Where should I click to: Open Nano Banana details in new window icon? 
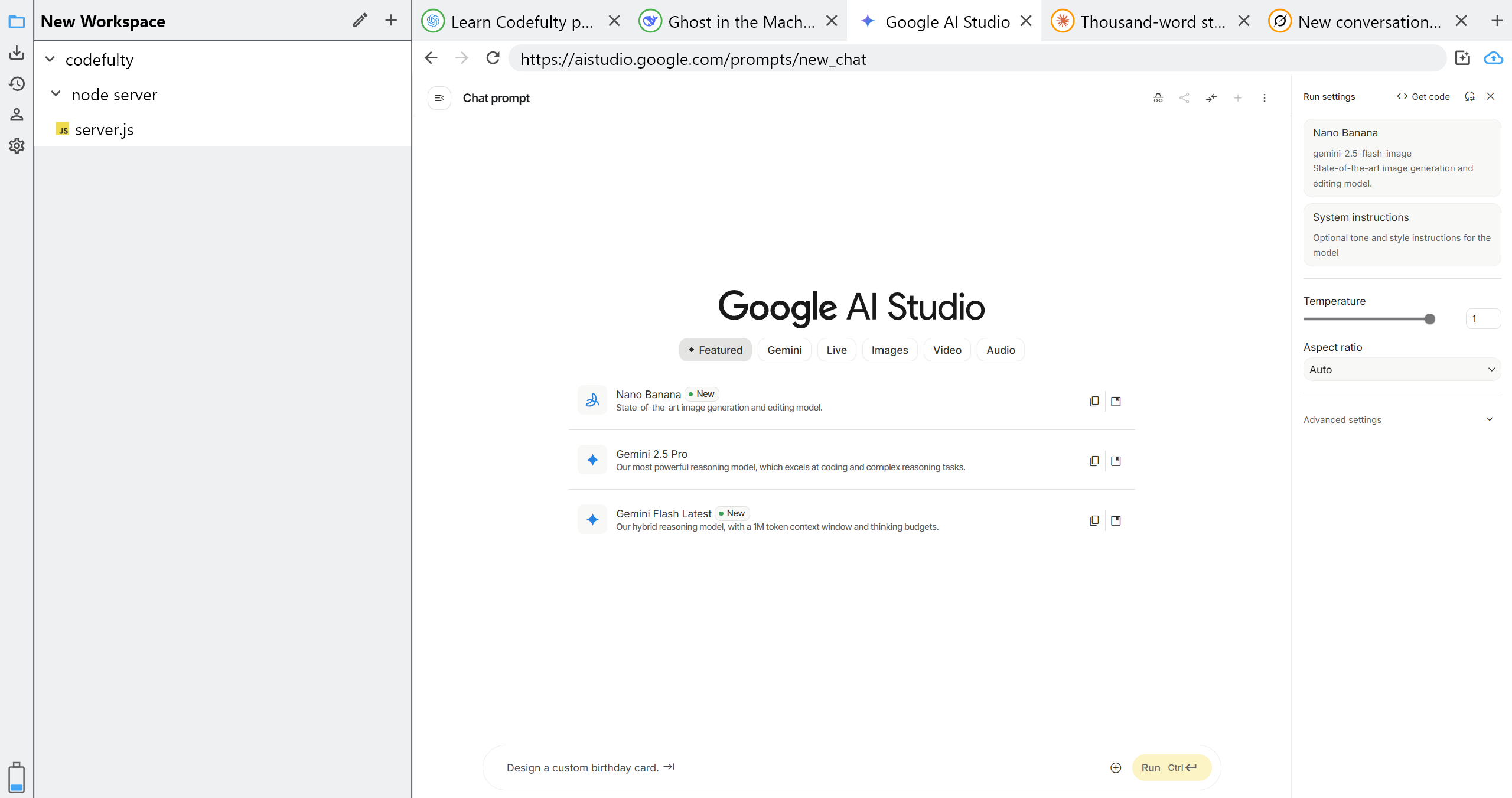(1116, 401)
